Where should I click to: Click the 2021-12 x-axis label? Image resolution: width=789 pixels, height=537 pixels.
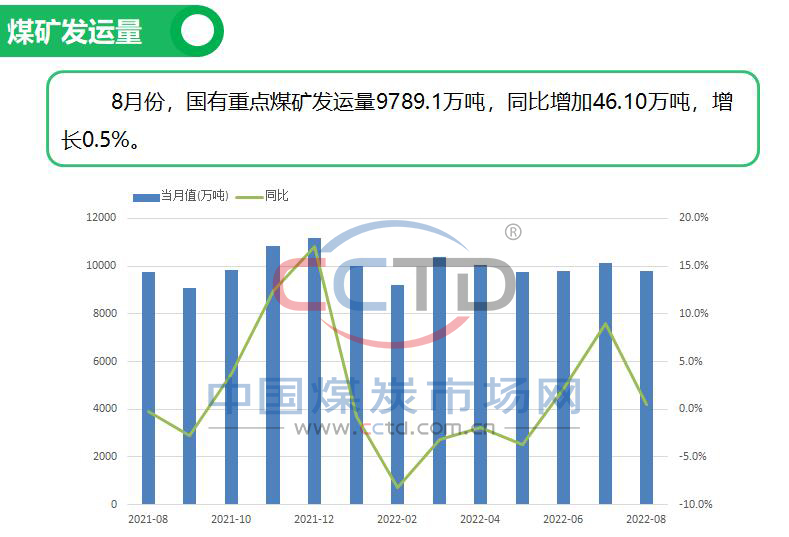click(314, 519)
